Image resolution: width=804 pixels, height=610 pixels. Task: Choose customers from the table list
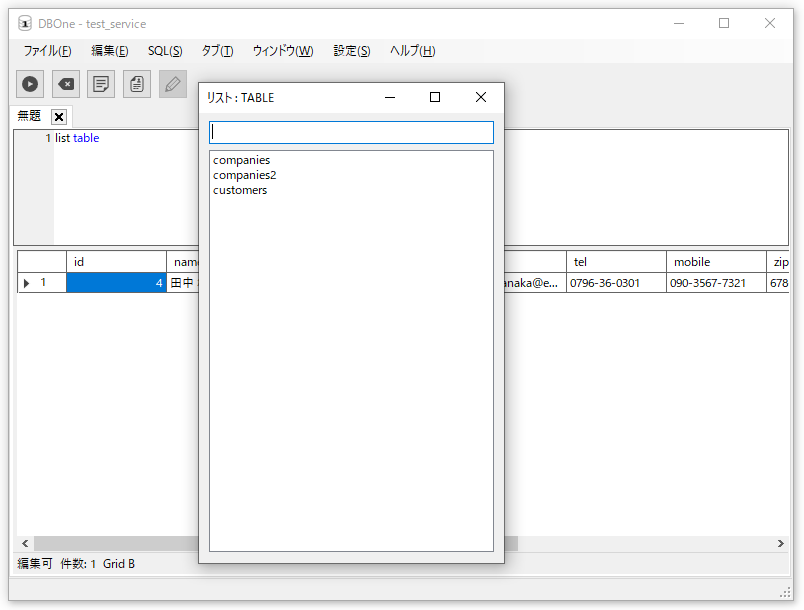pyautogui.click(x=240, y=190)
